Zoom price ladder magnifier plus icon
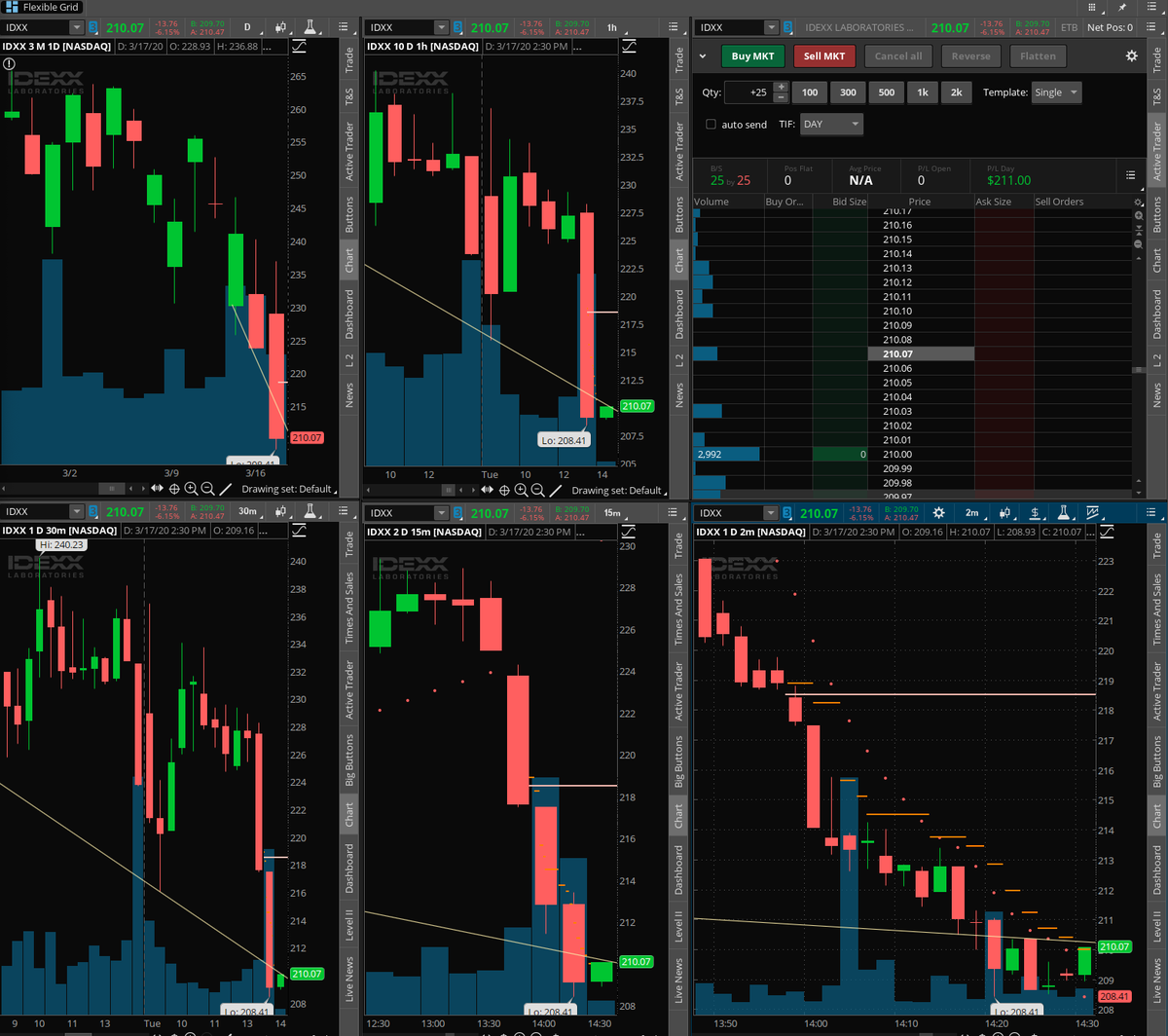 click(x=1138, y=214)
